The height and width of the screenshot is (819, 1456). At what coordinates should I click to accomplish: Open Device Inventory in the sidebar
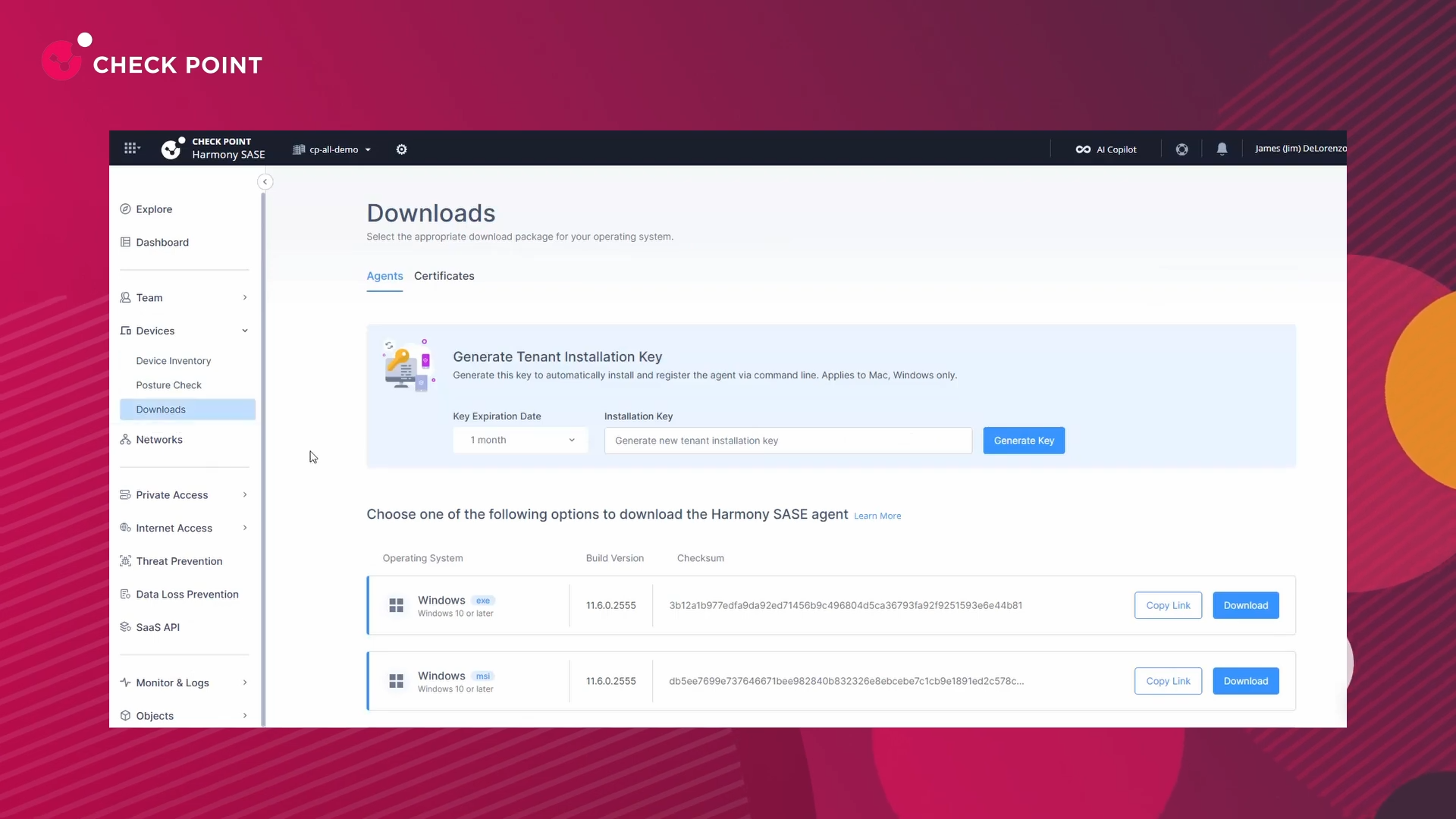[x=174, y=361]
